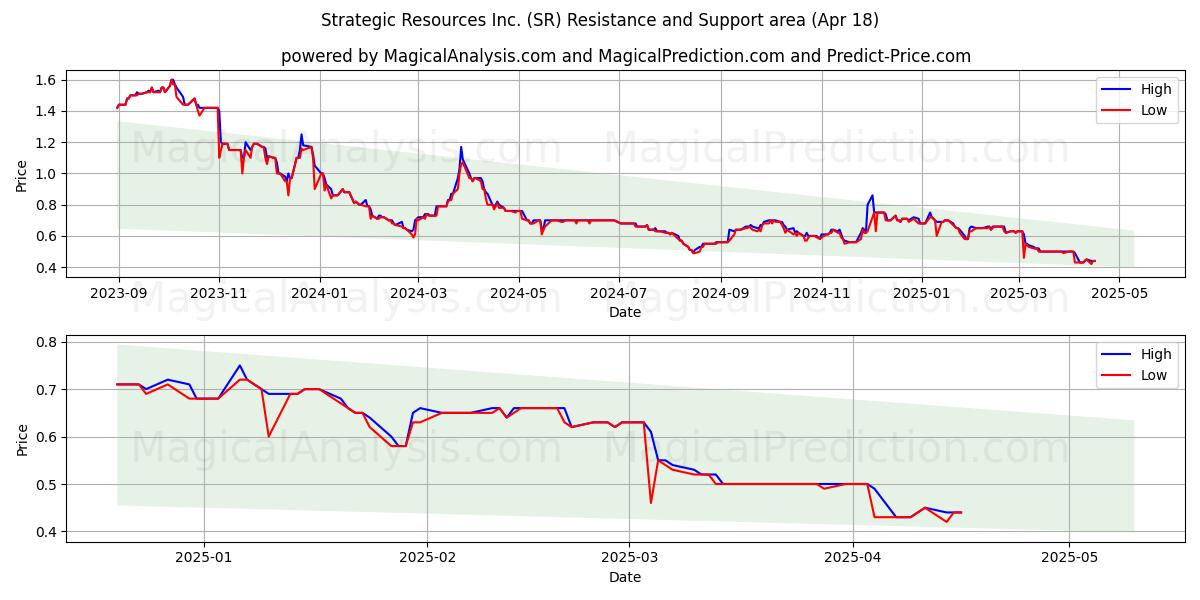This screenshot has height=600, width=1200.
Task: Click the '2025-01' label on top chart axis
Action: point(921,294)
